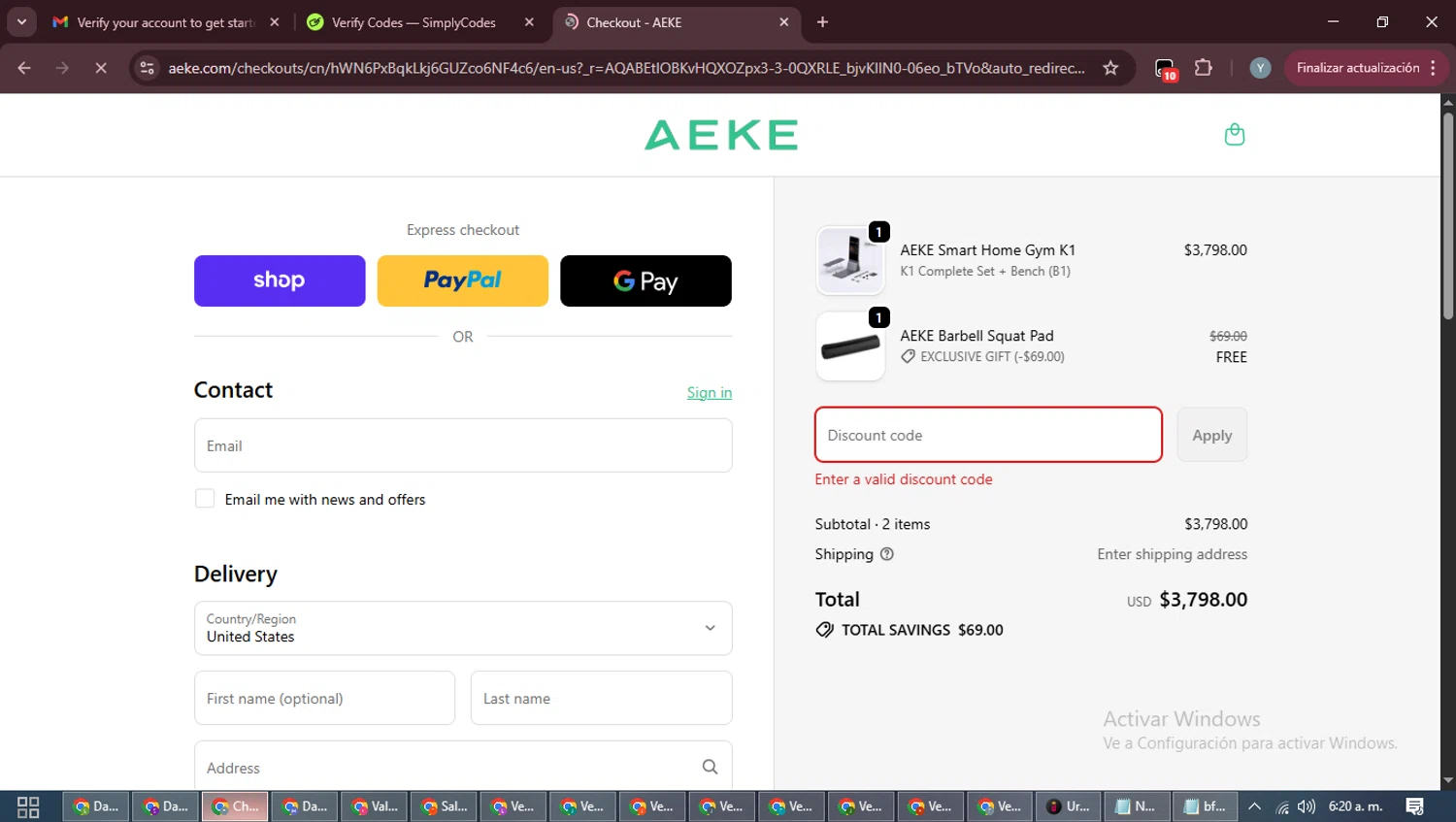Click the Exclusive Gift tag icon
The width and height of the screenshot is (1456, 822).
(x=908, y=356)
